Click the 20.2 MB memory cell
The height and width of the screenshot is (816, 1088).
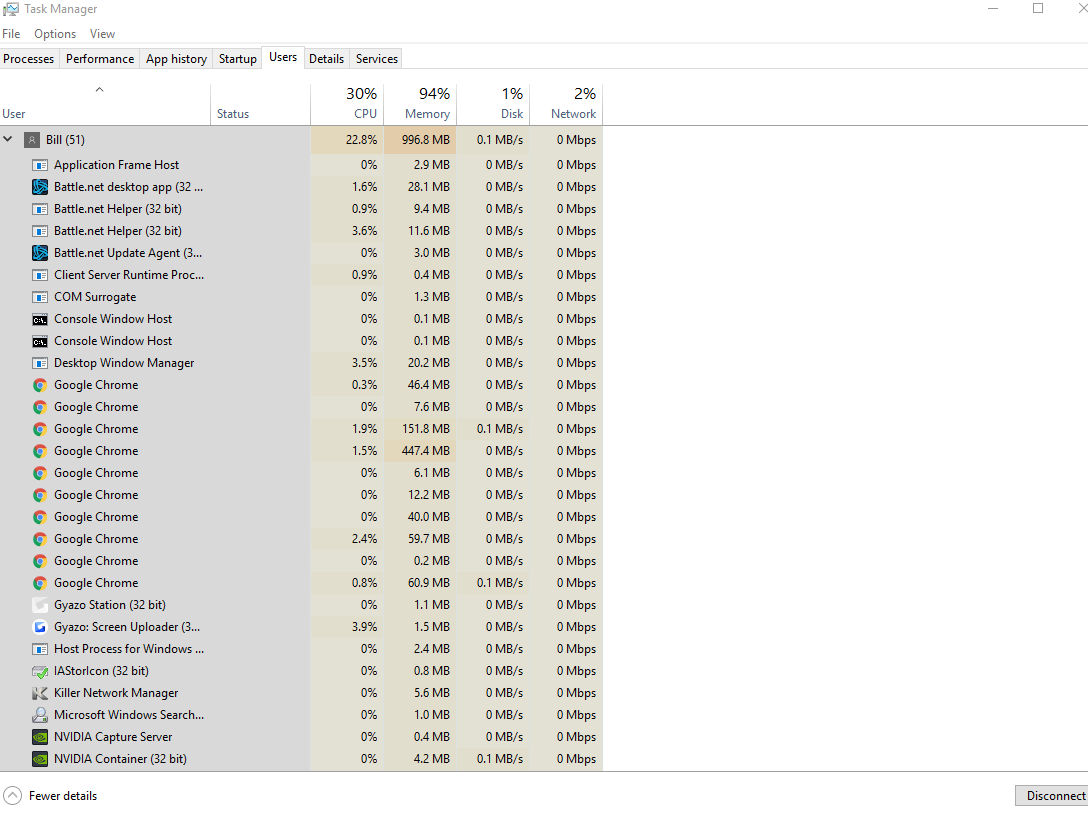click(x=420, y=363)
